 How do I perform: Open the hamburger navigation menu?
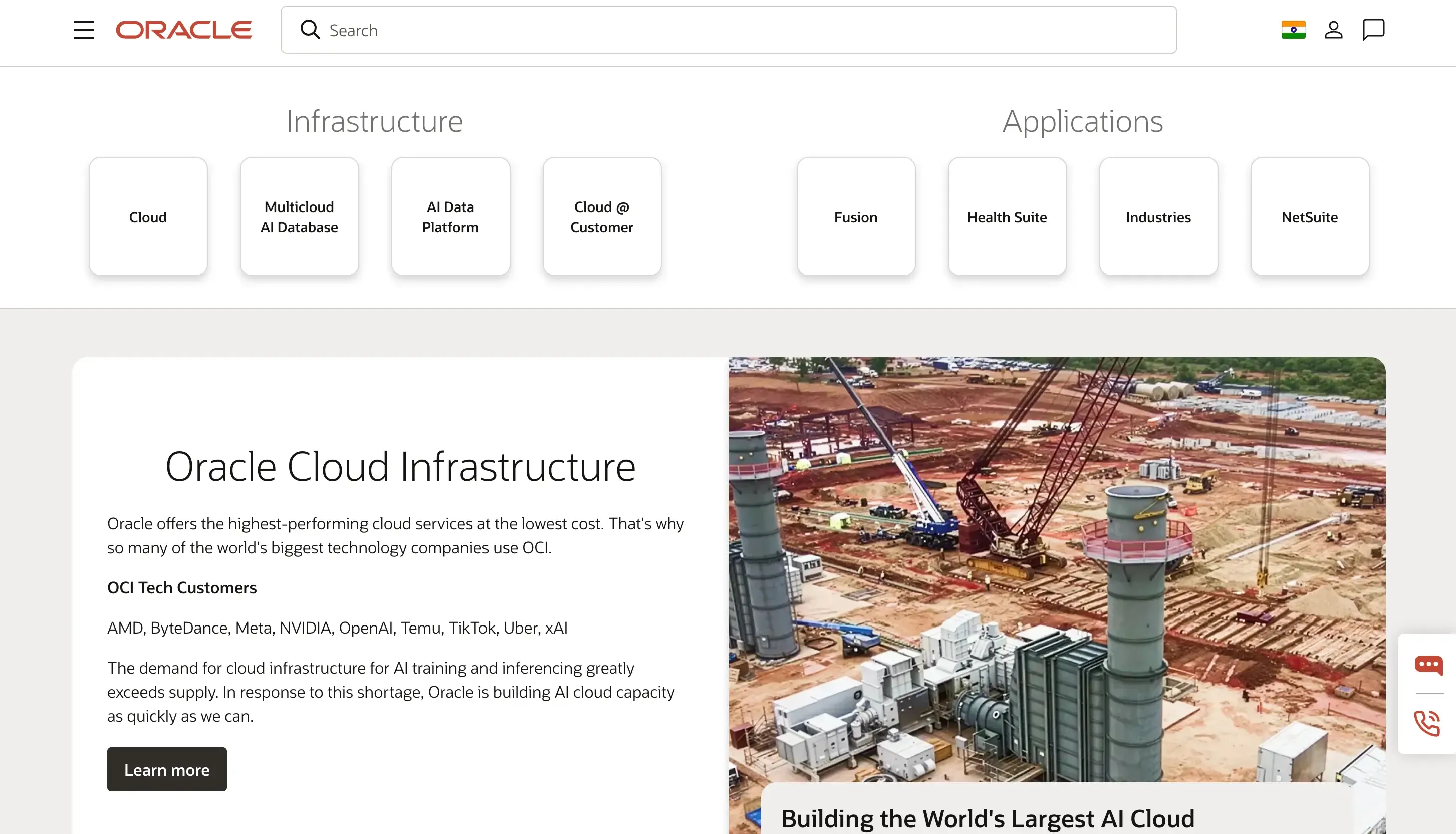point(84,30)
